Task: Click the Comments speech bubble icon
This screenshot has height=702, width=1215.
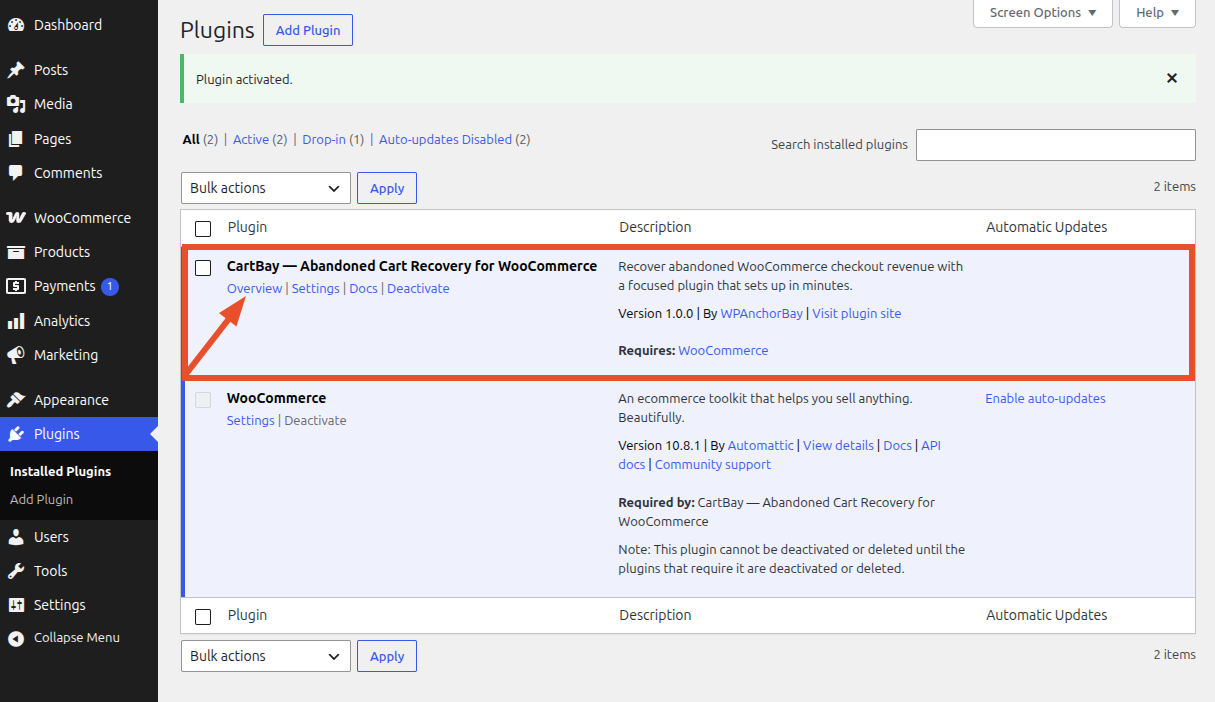Action: pos(16,173)
